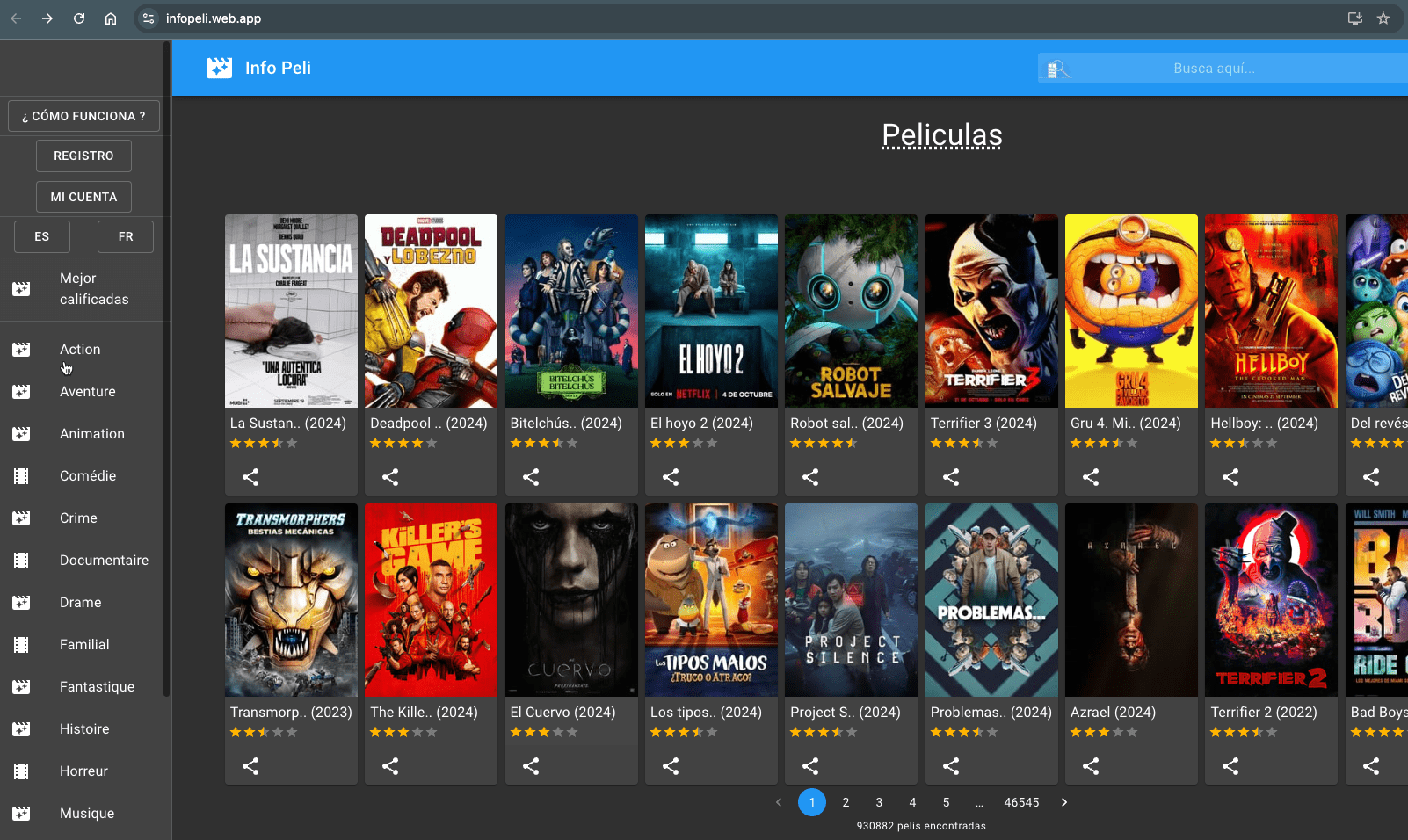
Task: Share Robot salvaje movie card
Action: pyautogui.click(x=810, y=477)
